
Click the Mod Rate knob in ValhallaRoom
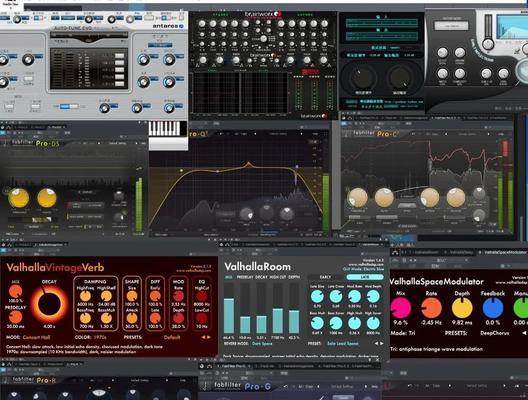click(354, 296)
